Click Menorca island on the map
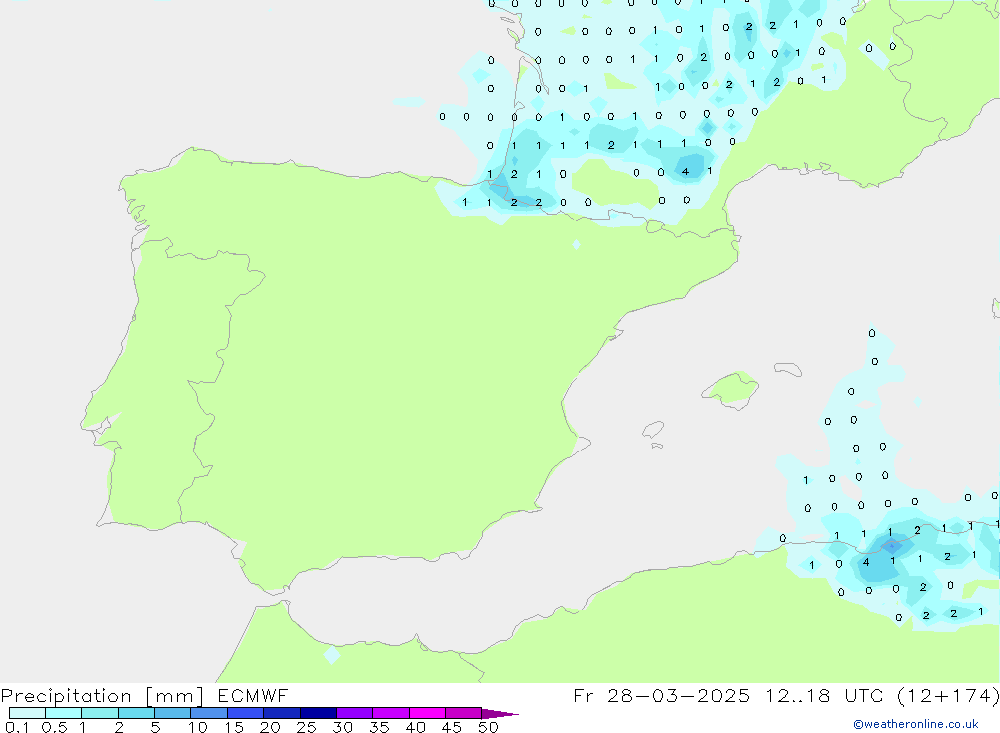This screenshot has height=733, width=1000. [788, 369]
